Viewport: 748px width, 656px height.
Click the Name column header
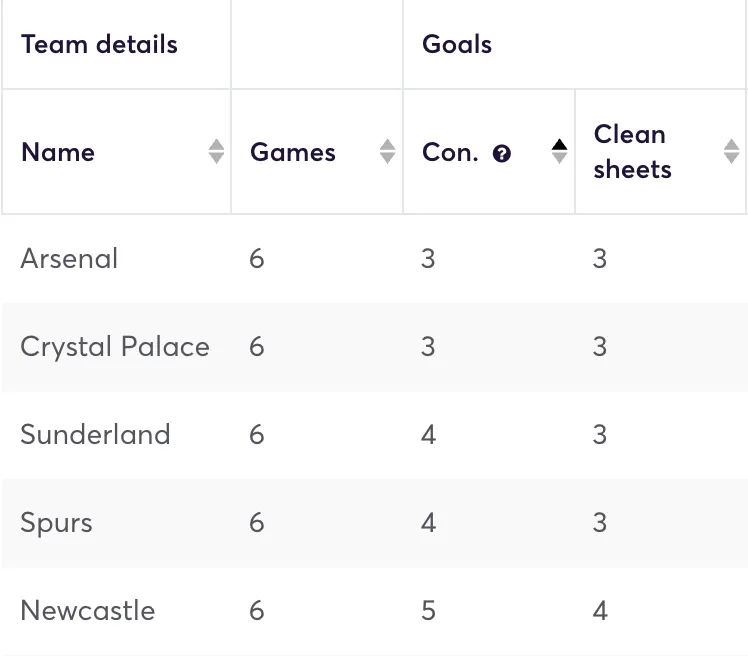(x=58, y=152)
